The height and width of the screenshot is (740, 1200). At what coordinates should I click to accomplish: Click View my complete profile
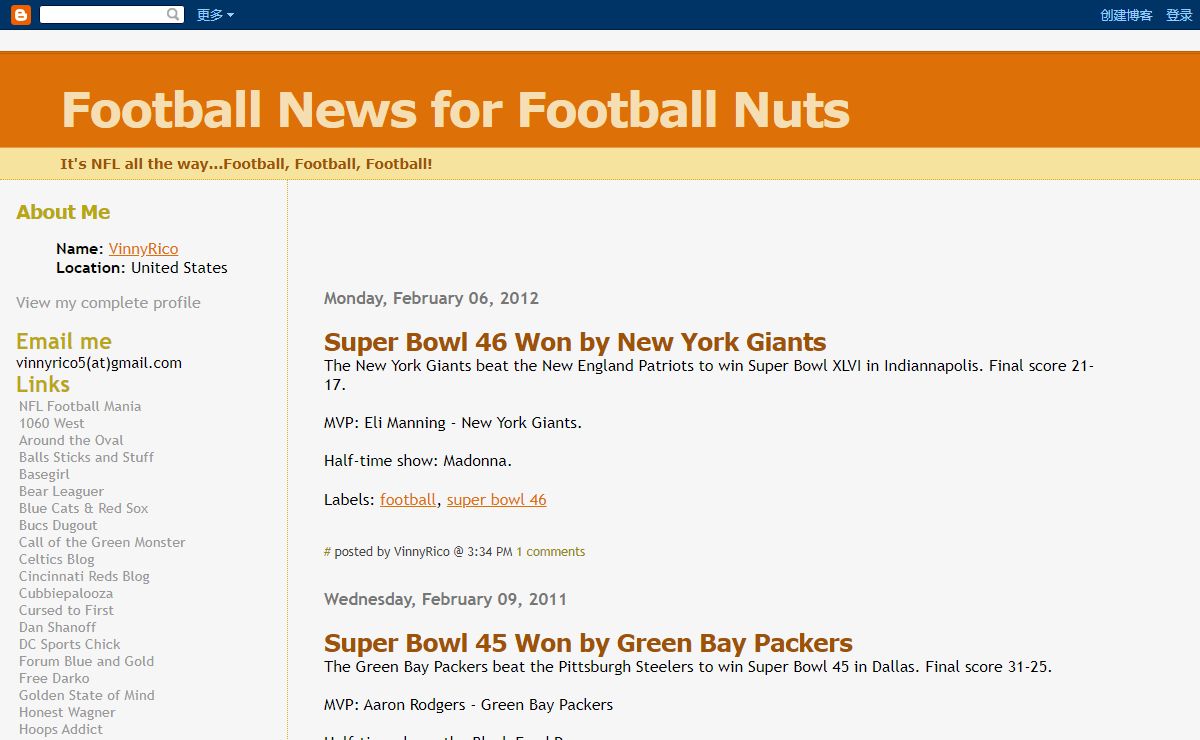[x=108, y=303]
